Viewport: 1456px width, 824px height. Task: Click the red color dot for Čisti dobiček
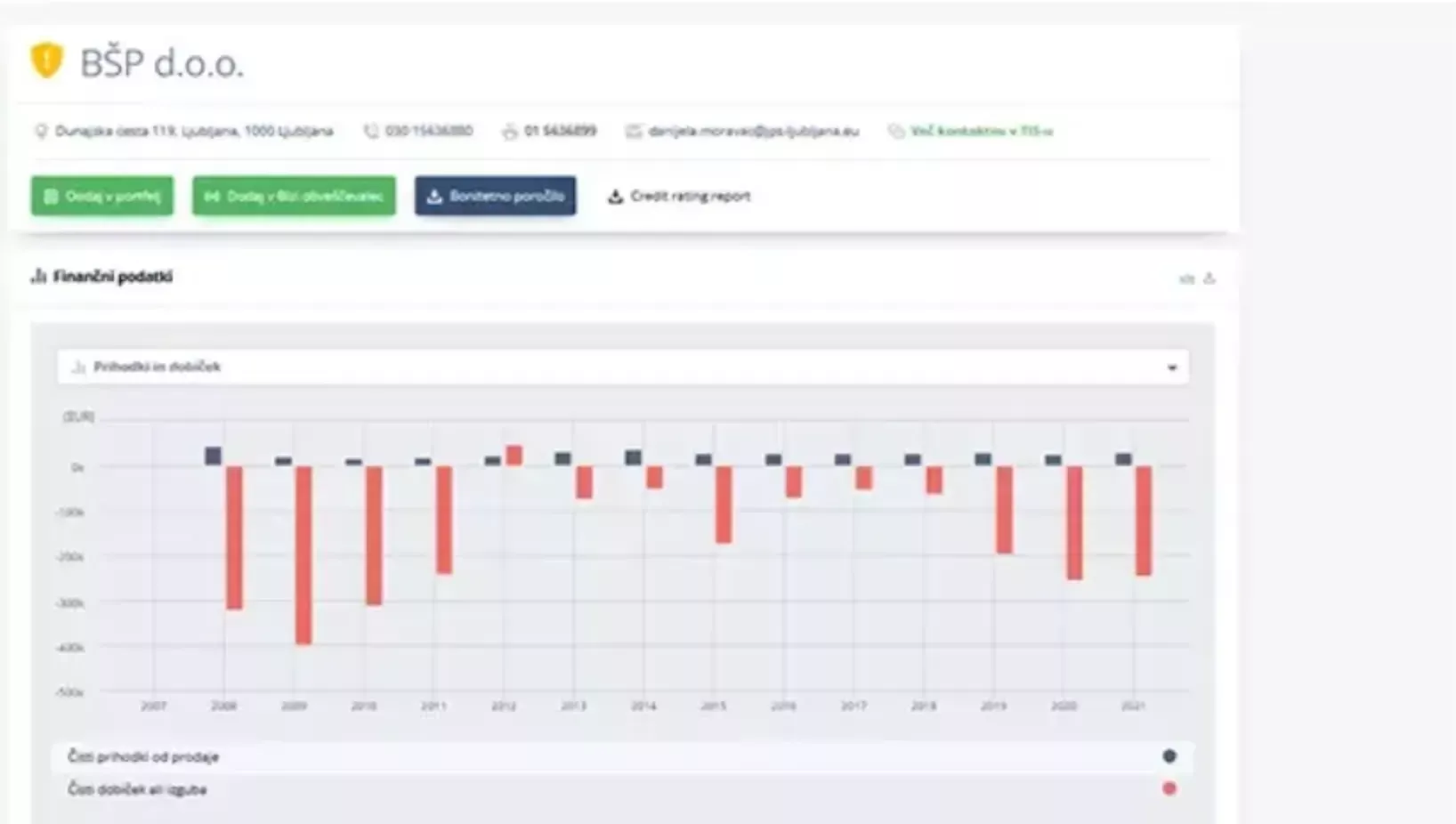1169,788
